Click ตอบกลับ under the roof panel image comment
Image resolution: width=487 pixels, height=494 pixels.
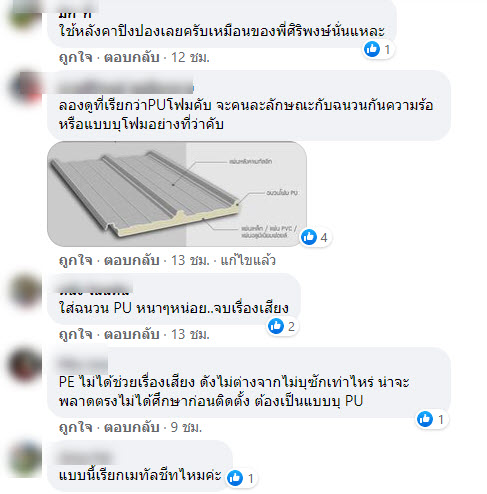[x=132, y=260]
